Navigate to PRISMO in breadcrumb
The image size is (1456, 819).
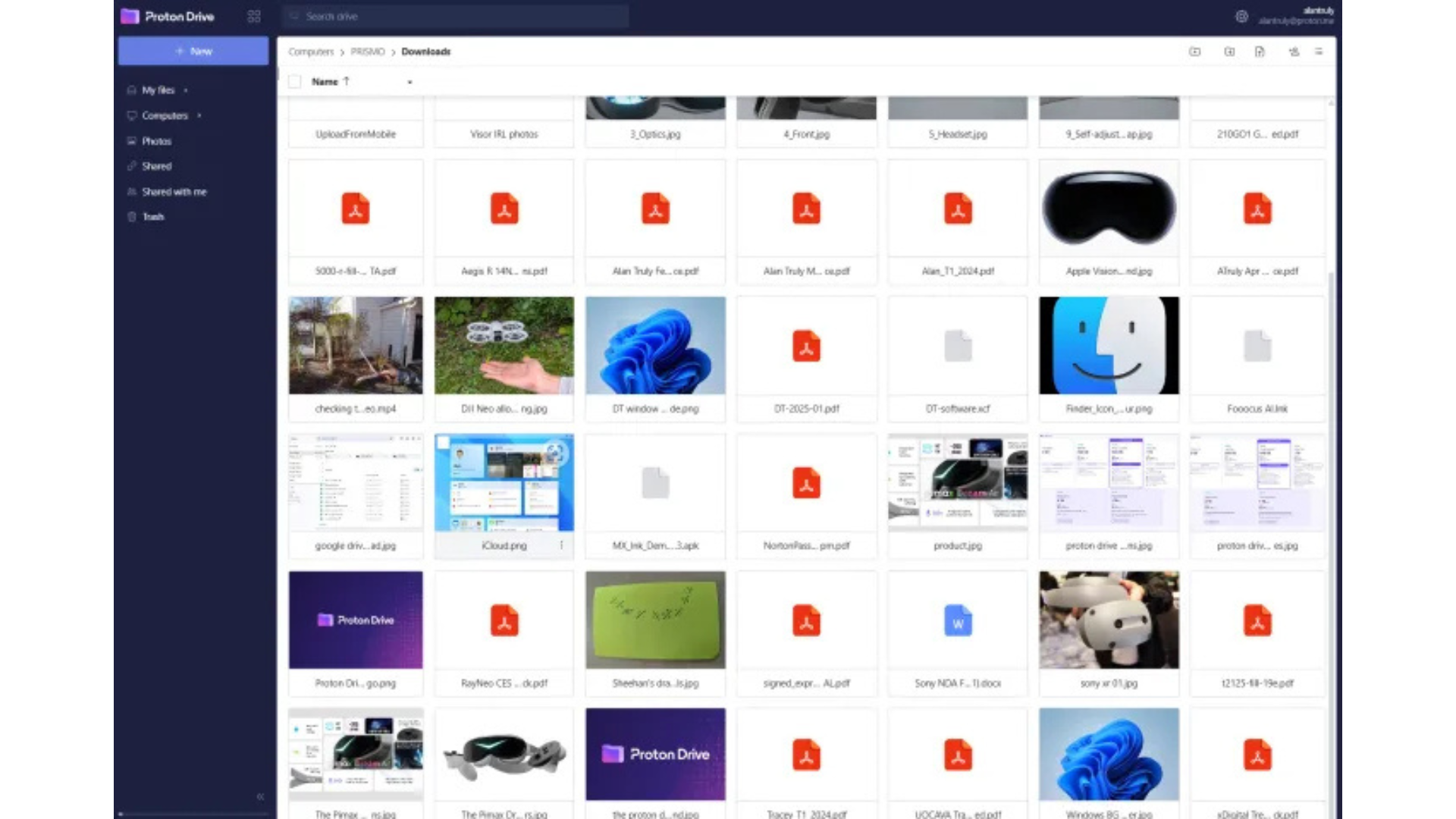click(x=367, y=52)
